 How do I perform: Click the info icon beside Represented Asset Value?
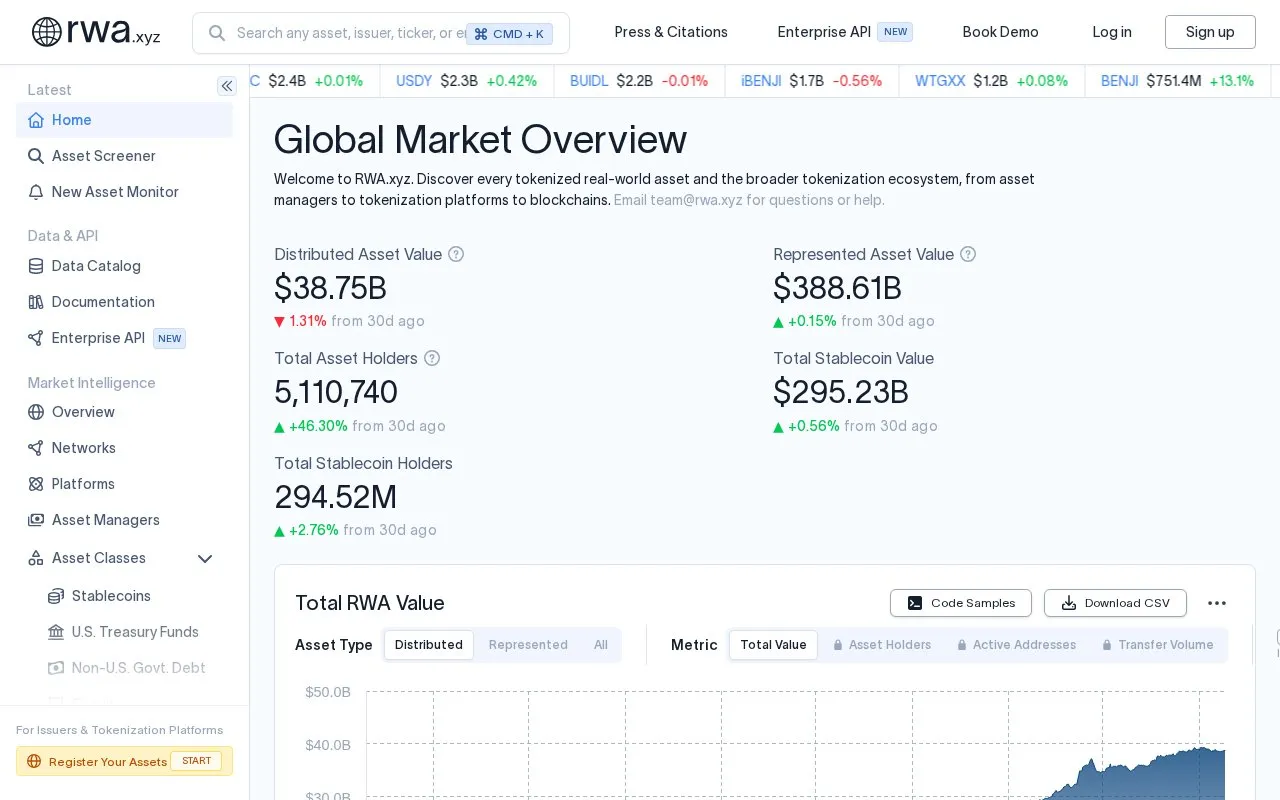968,254
